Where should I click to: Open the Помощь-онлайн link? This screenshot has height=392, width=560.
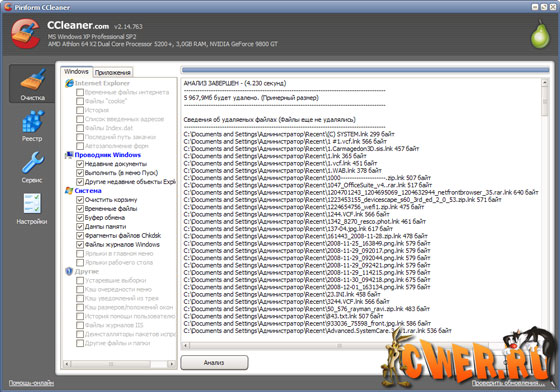[31, 383]
